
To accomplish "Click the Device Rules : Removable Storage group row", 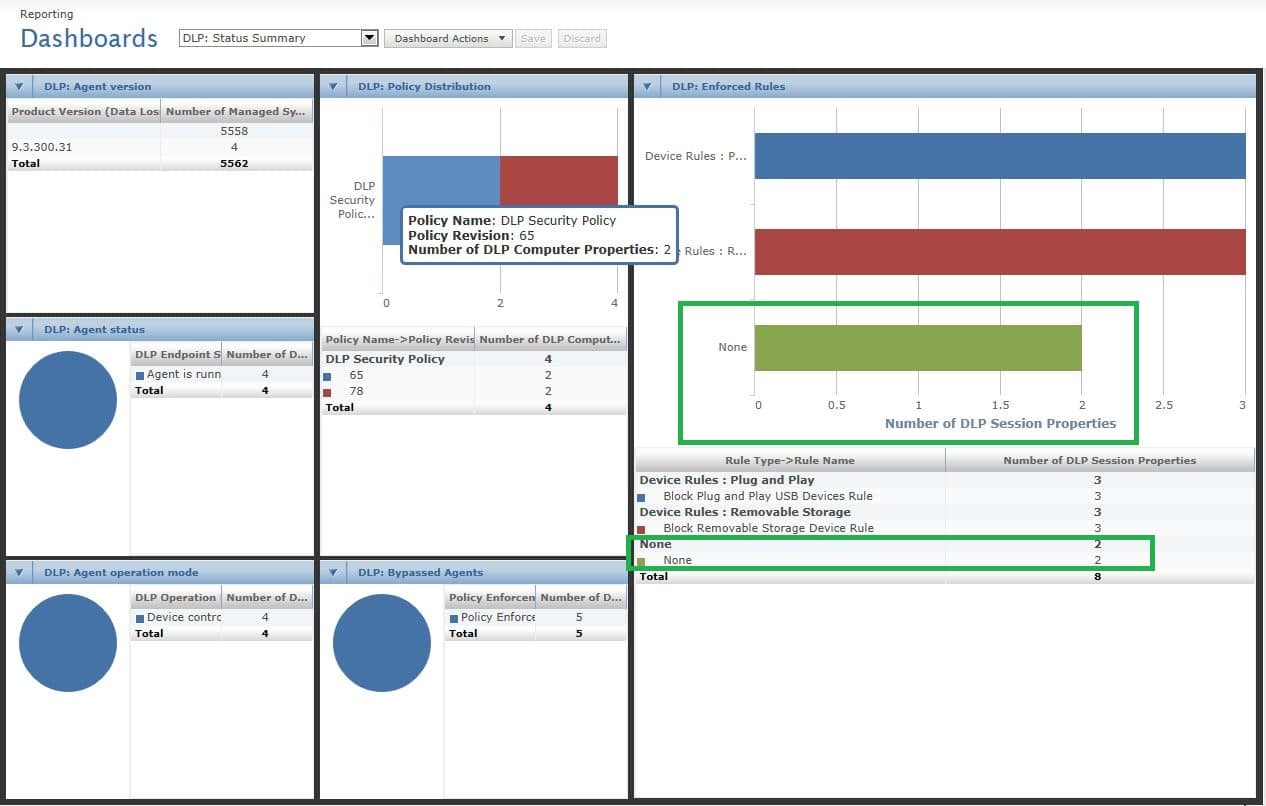I will pos(945,512).
